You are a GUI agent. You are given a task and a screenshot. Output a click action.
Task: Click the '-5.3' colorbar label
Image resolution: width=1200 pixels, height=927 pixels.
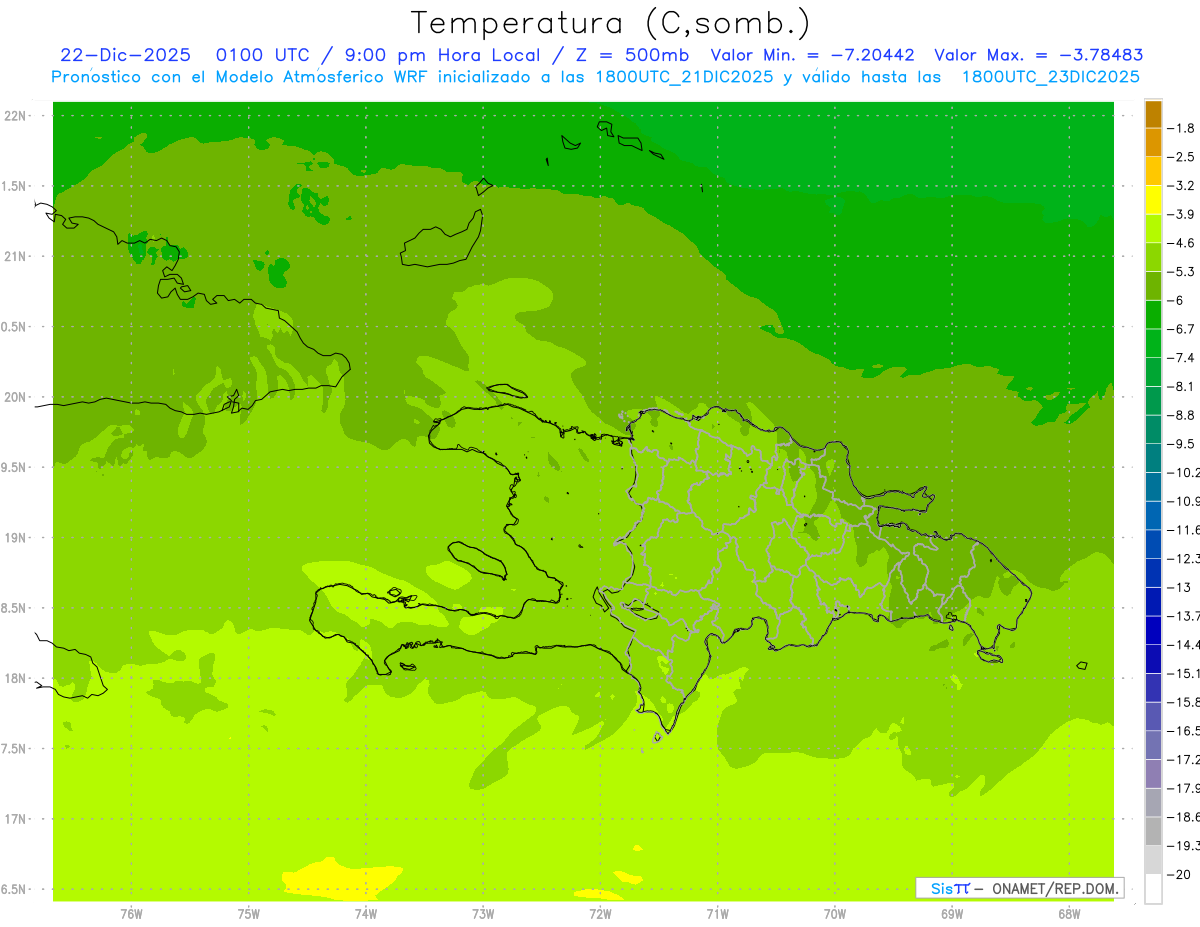point(1181,271)
